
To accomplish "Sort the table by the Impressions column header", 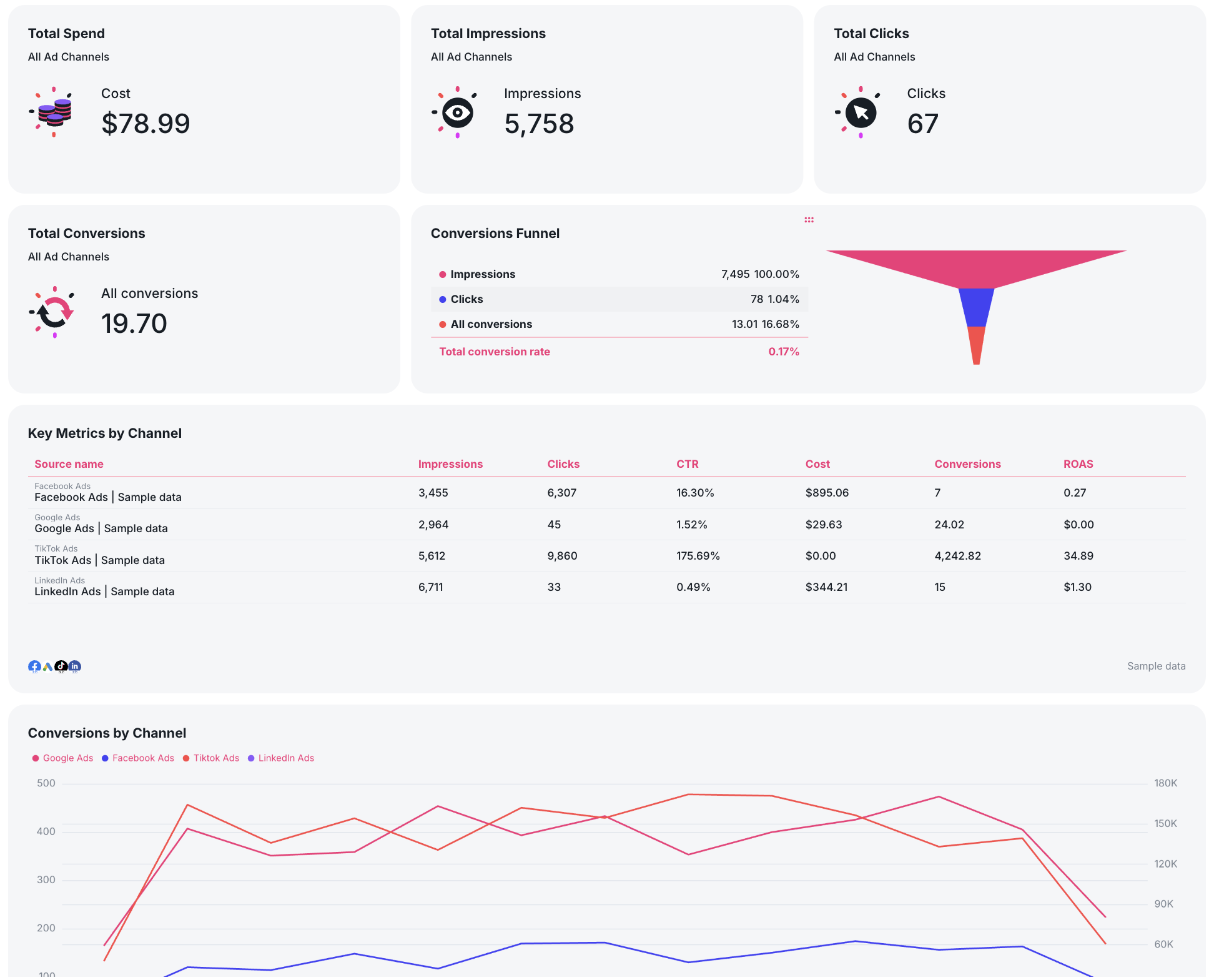I will [x=450, y=464].
